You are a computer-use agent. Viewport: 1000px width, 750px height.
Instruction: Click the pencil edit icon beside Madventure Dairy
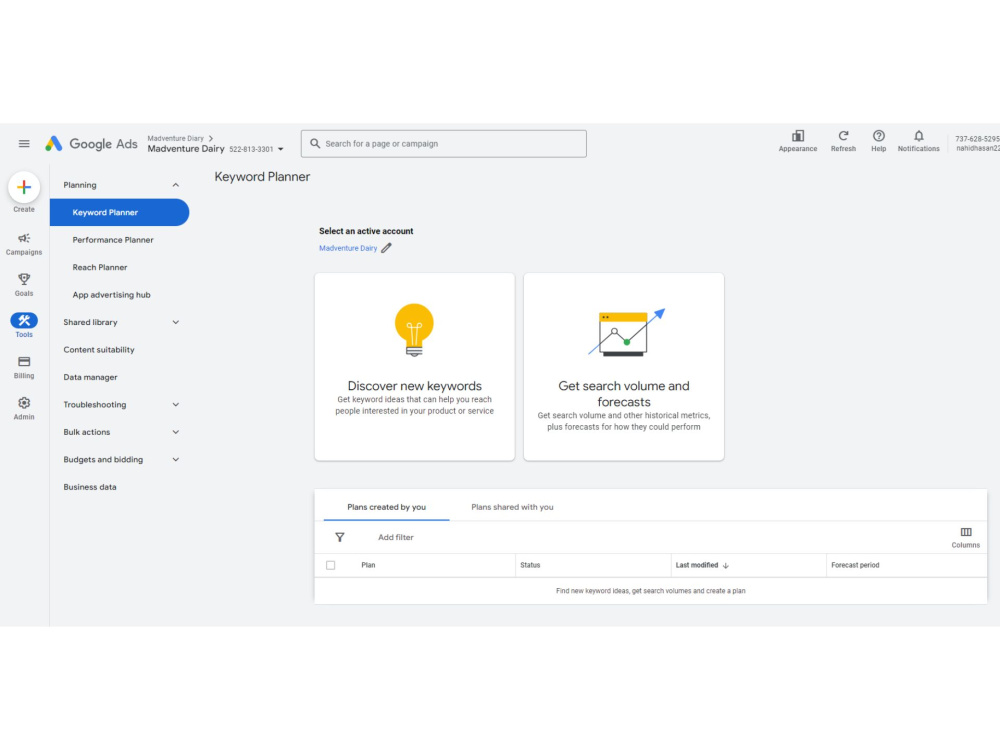click(x=386, y=248)
